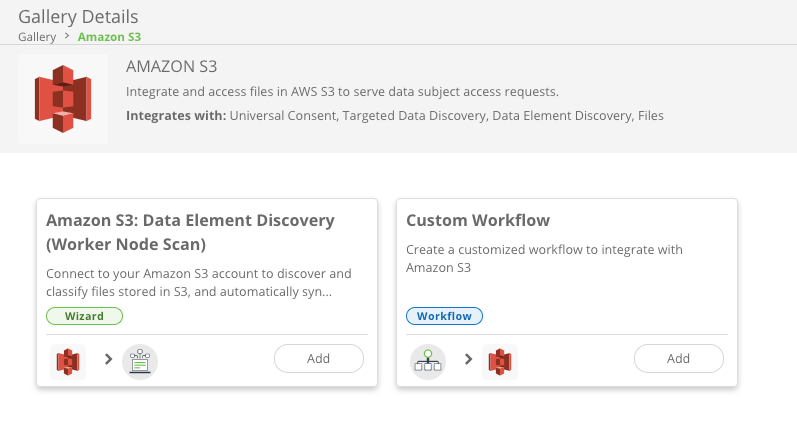Add the Custom Workflow integration
This screenshot has width=797, height=436.
pyautogui.click(x=679, y=359)
